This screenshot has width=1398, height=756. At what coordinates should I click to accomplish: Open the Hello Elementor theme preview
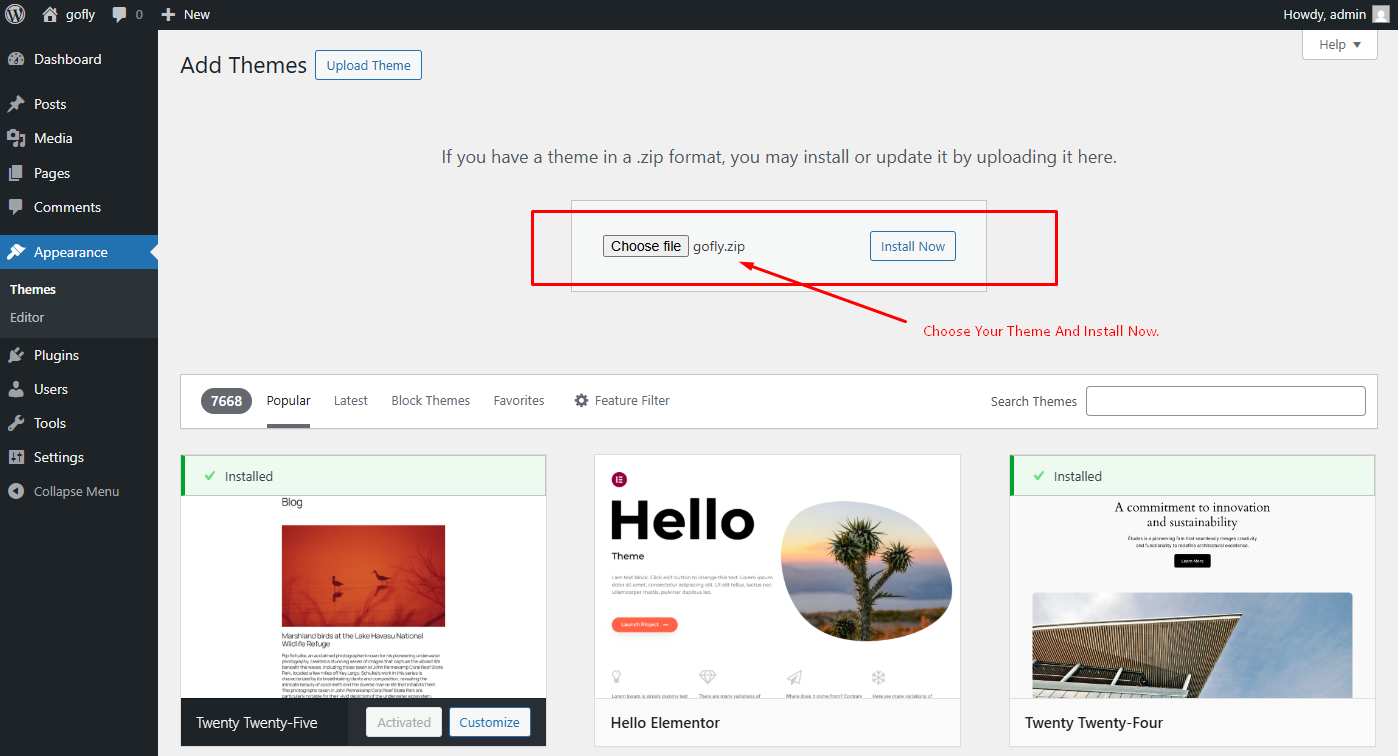tap(777, 580)
